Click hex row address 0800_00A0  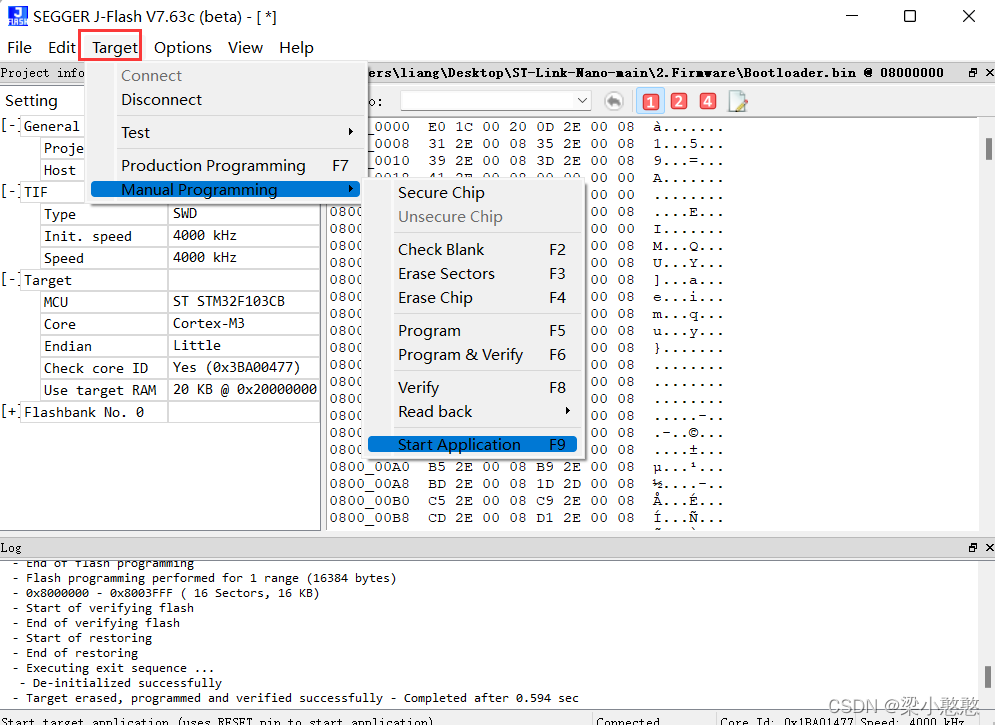369,467
